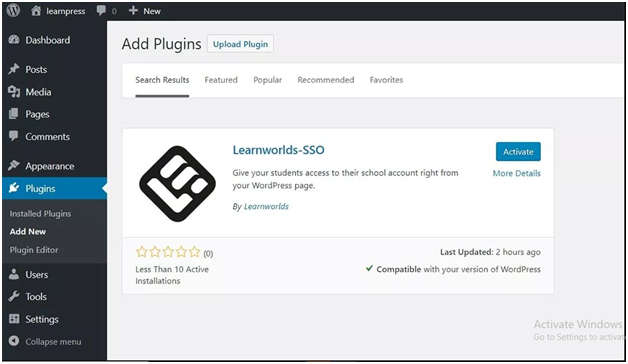This screenshot has height=364, width=628.
Task: Open the Plugin Editor submenu
Action: [x=34, y=250]
